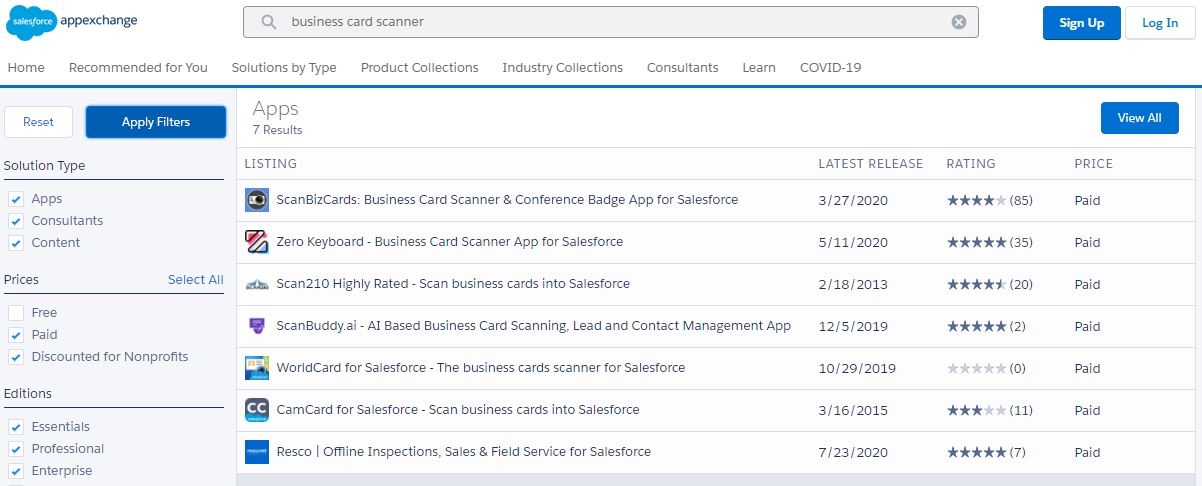
Task: Click the View All button
Action: coord(1139,118)
